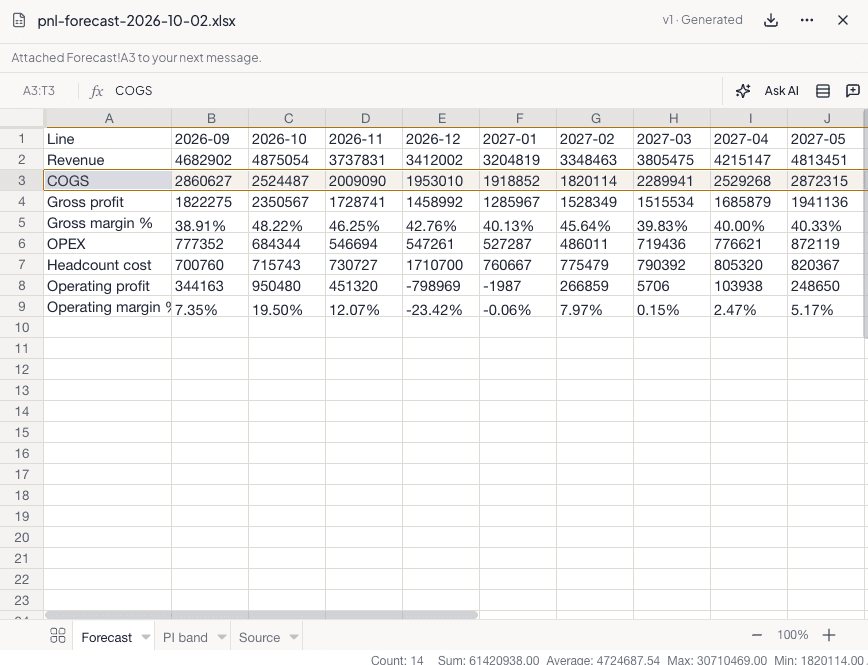Click the Ask AI button label
Screen dimensions: 868x665
[x=781, y=91]
